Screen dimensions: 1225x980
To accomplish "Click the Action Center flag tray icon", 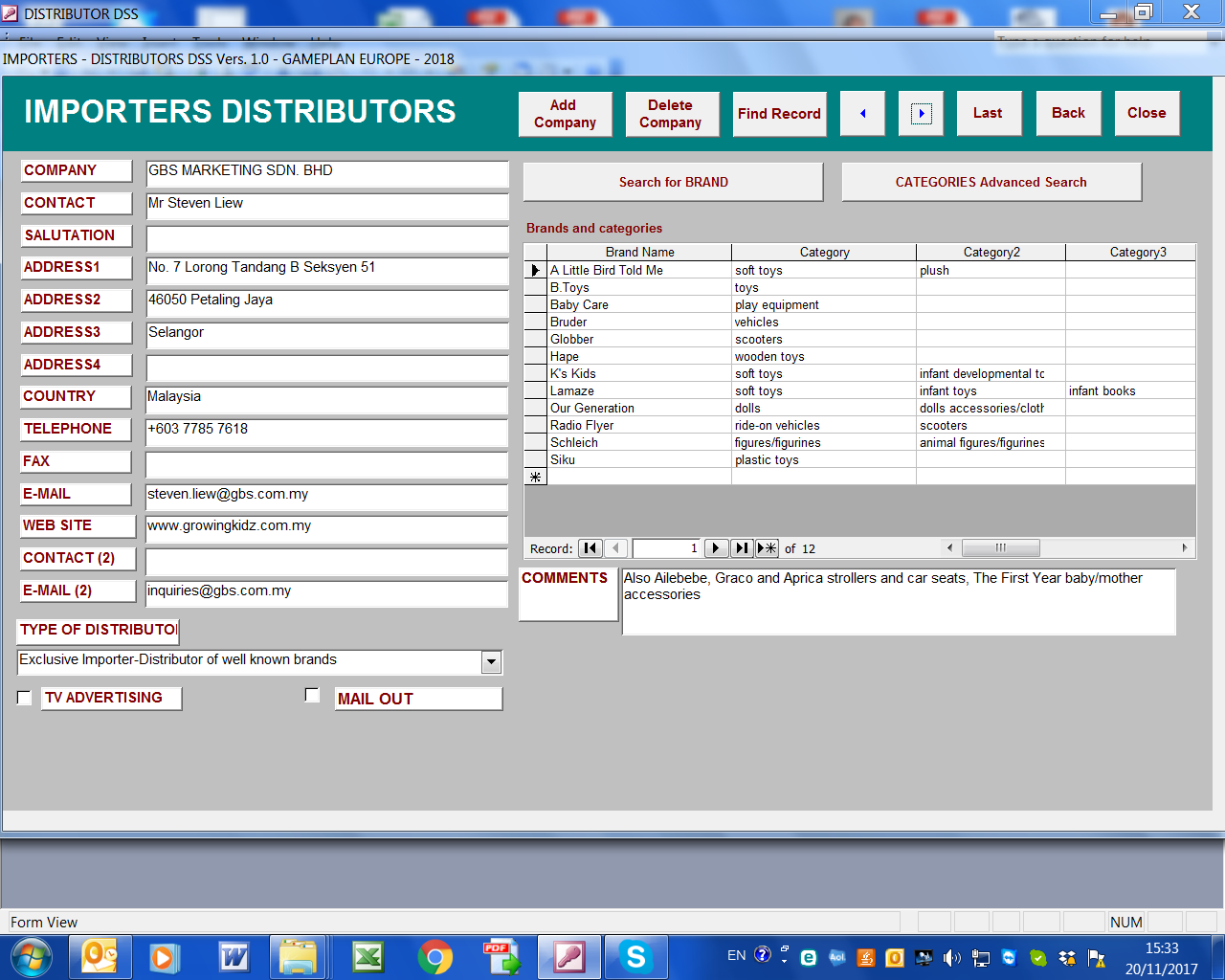I will coord(1097,957).
